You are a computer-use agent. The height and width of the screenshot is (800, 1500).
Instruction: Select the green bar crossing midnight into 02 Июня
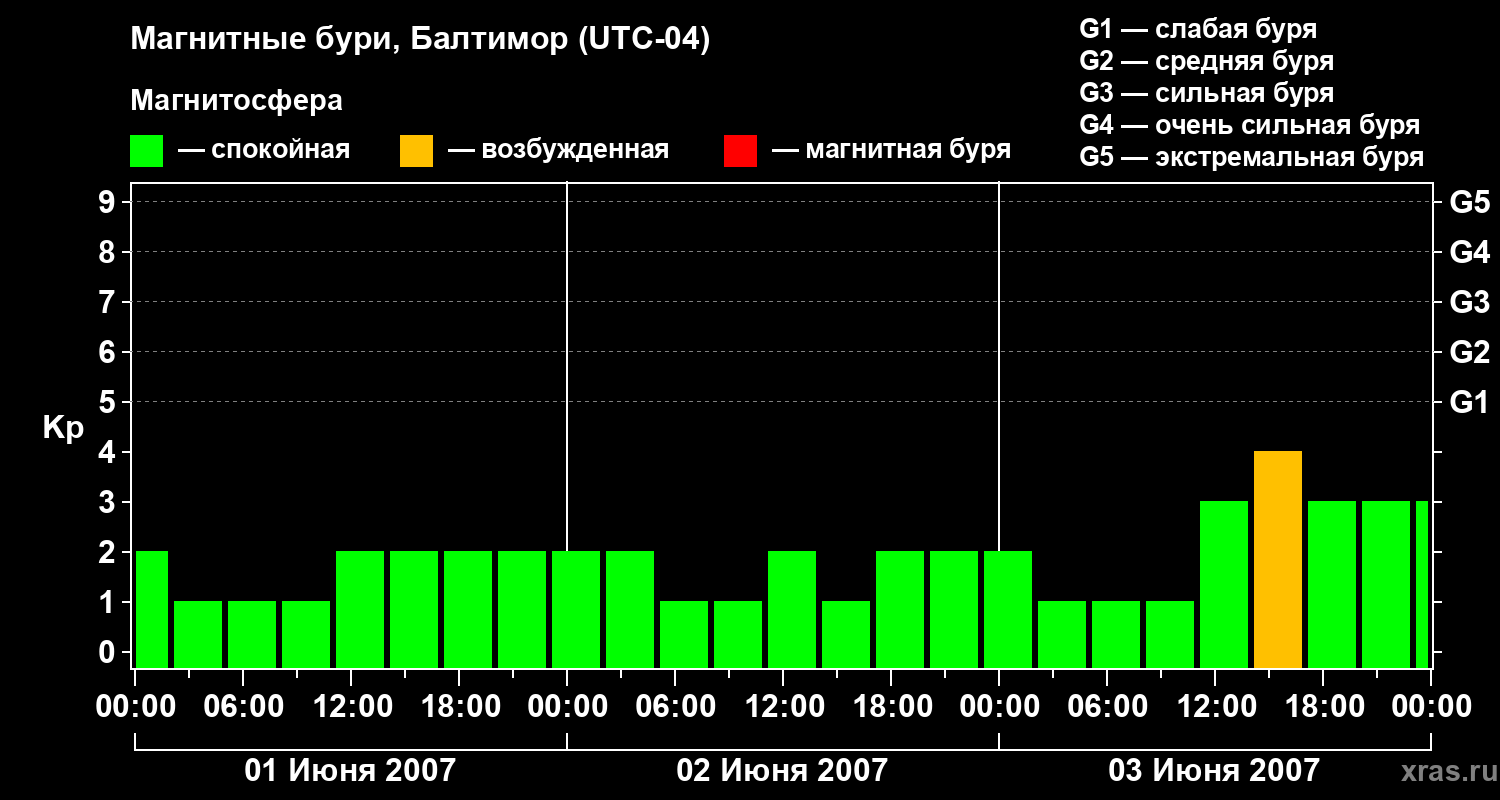pyautogui.click(x=576, y=610)
